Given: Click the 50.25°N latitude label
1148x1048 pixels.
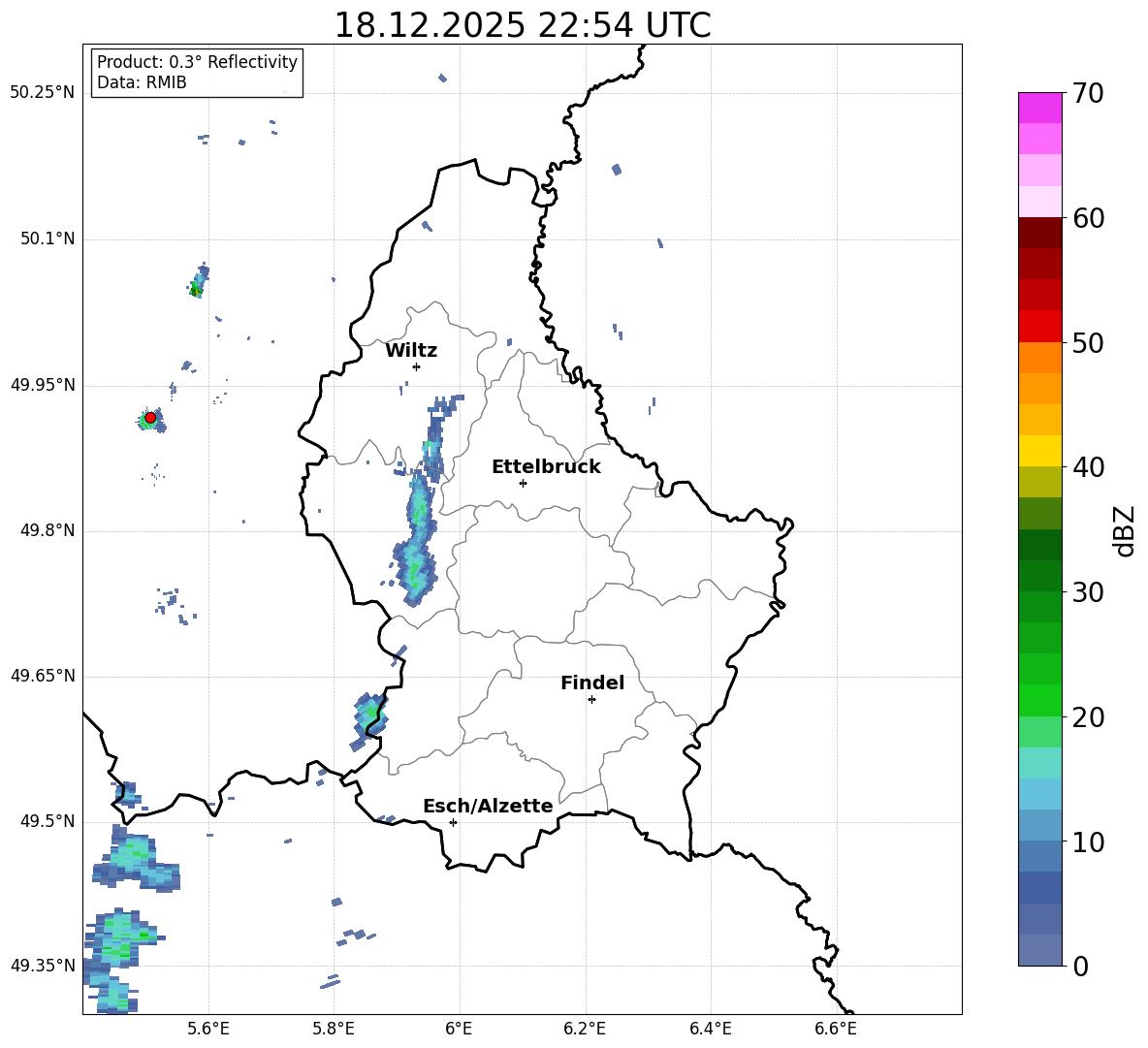Looking at the screenshot, I should (x=43, y=93).
